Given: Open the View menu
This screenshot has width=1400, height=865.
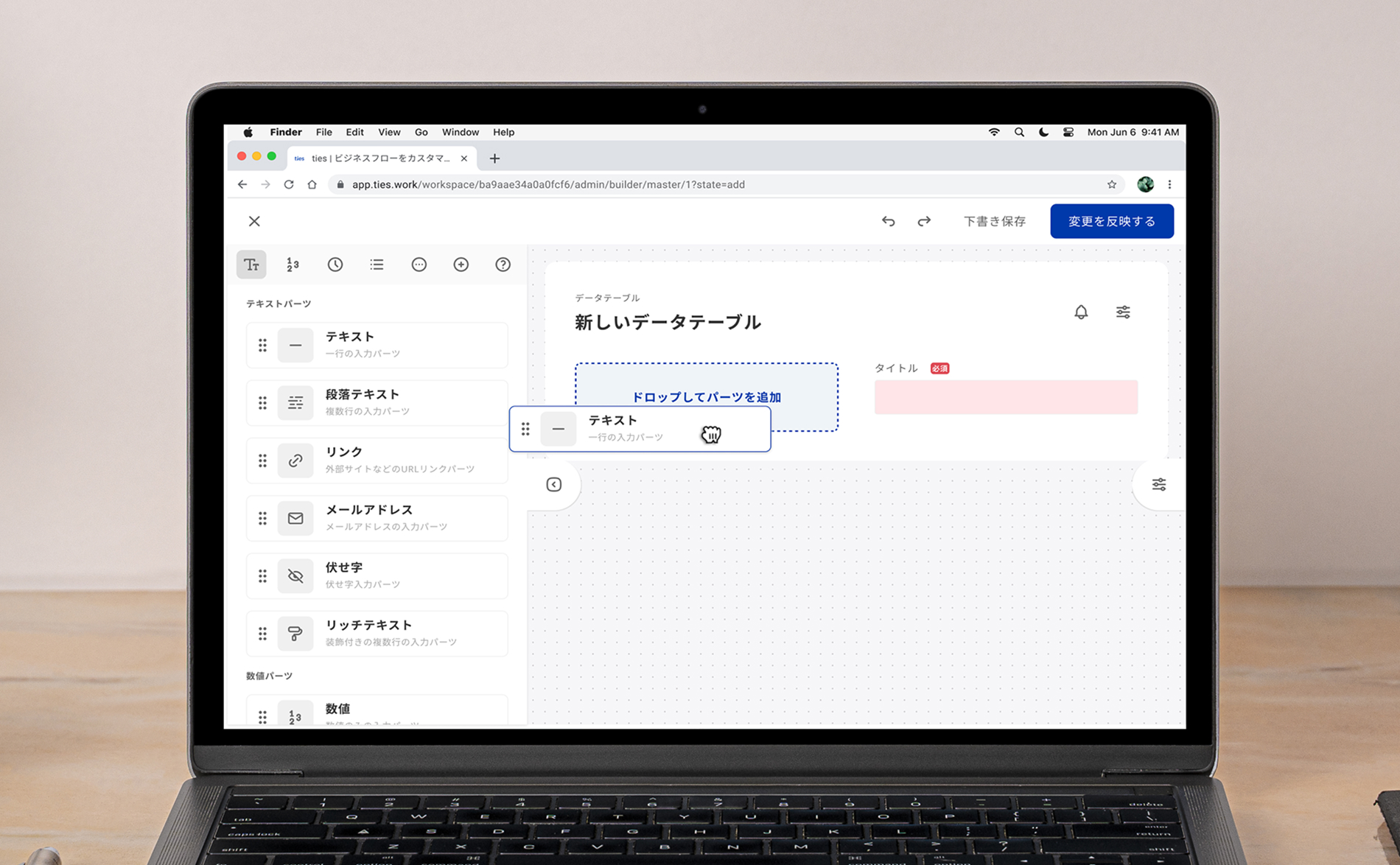Looking at the screenshot, I should coord(389,133).
